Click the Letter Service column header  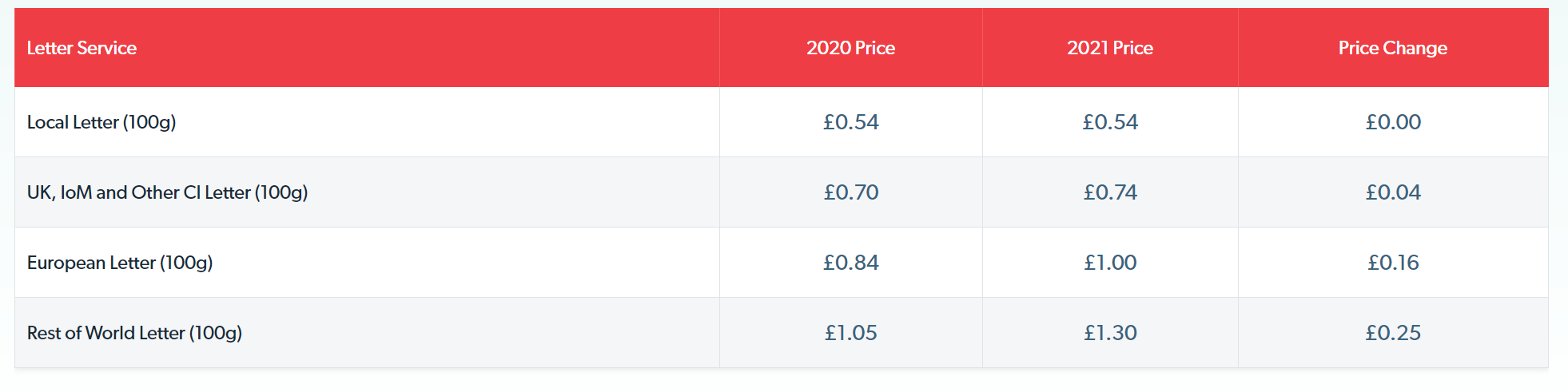point(82,48)
